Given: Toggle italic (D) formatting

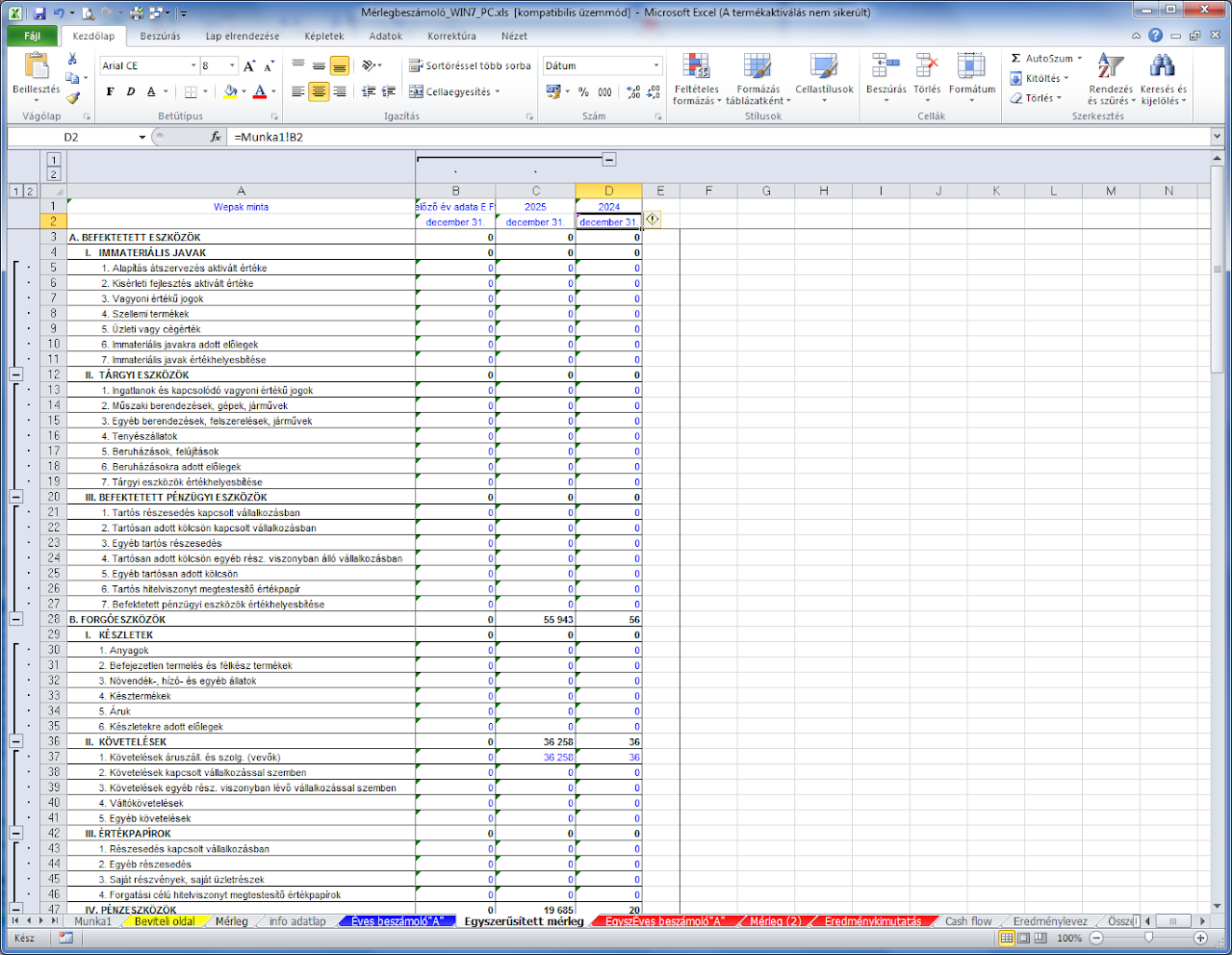Looking at the screenshot, I should pos(130,91).
